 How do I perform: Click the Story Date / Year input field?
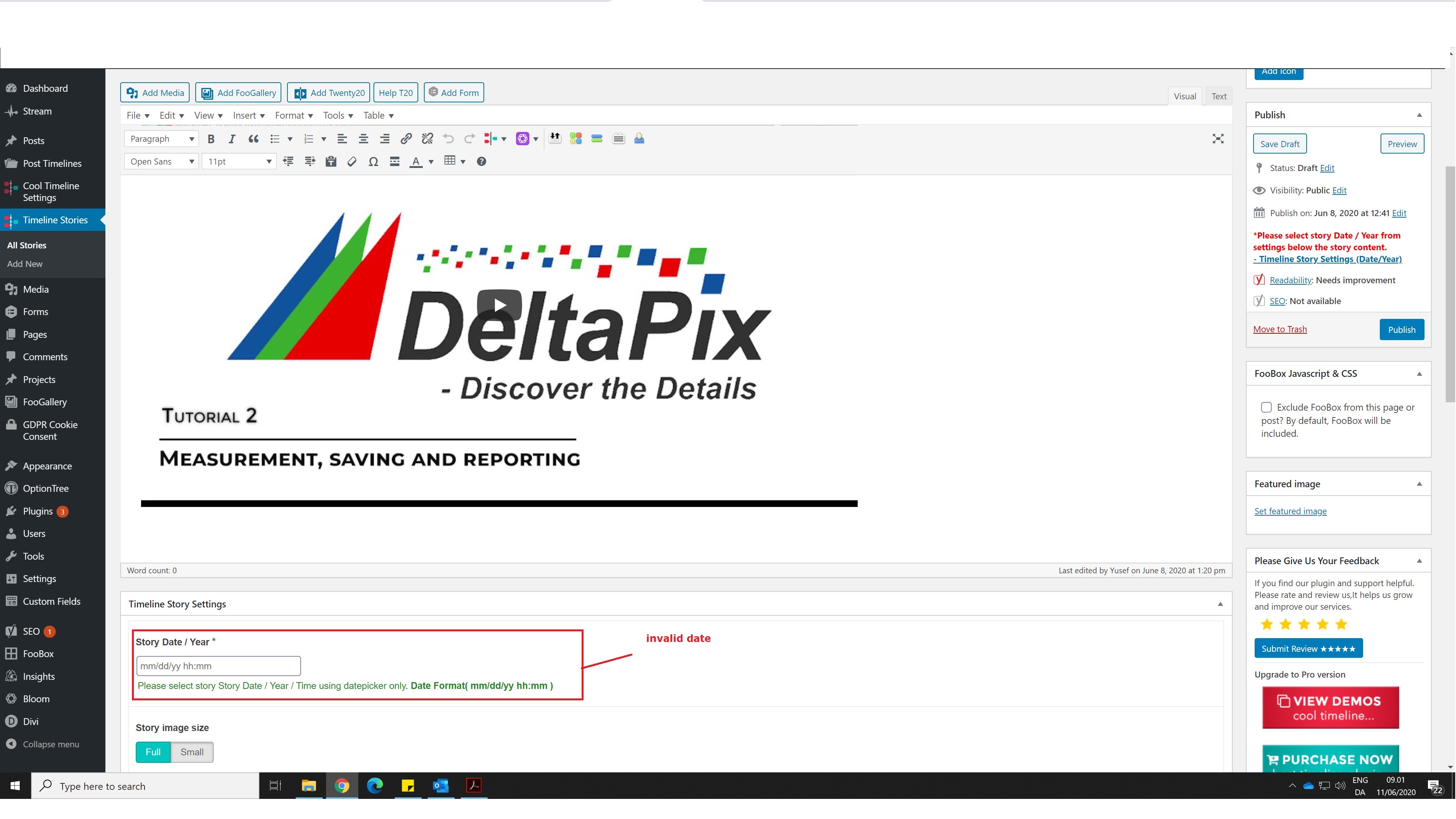point(218,666)
